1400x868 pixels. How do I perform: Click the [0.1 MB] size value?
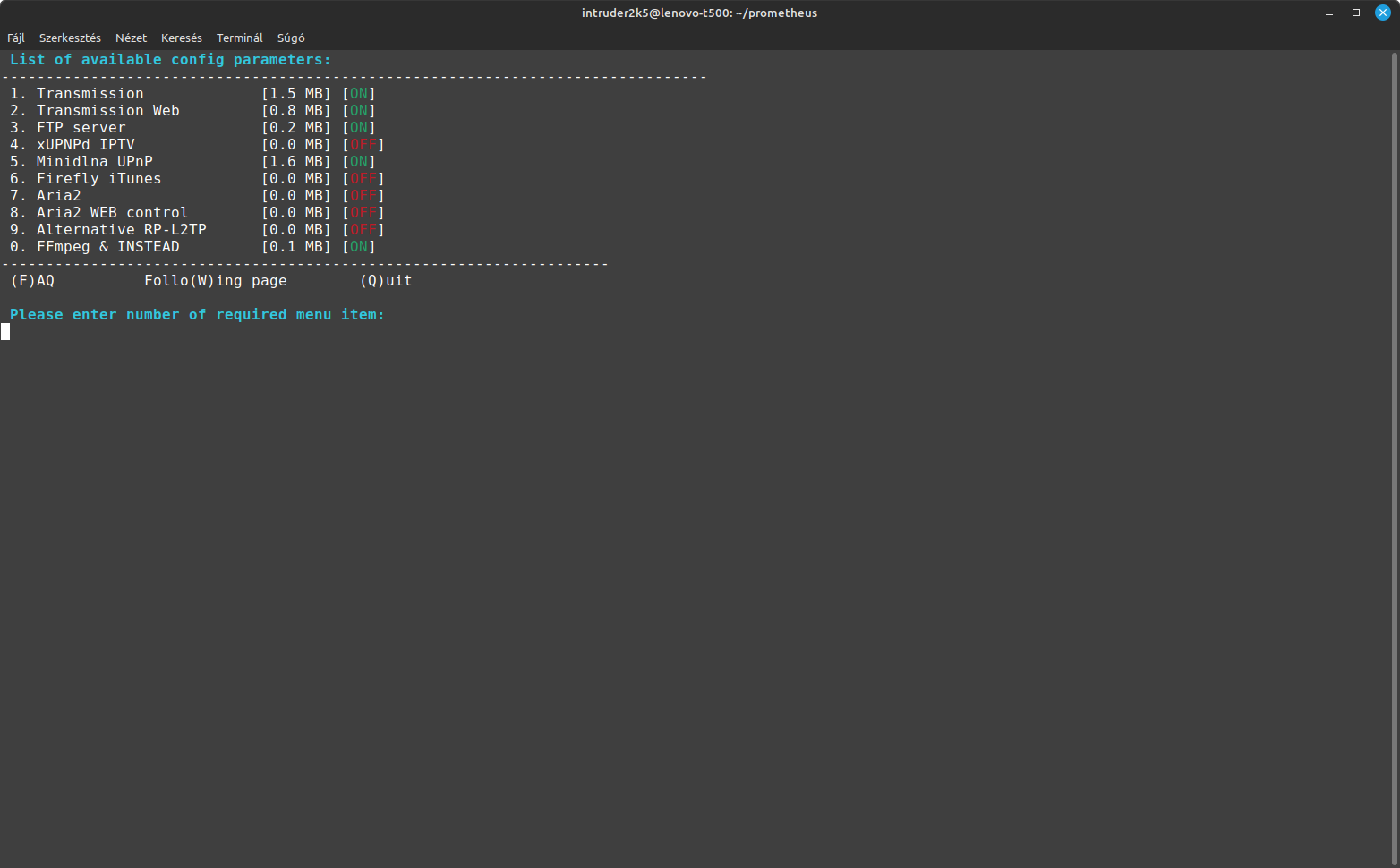coord(296,247)
